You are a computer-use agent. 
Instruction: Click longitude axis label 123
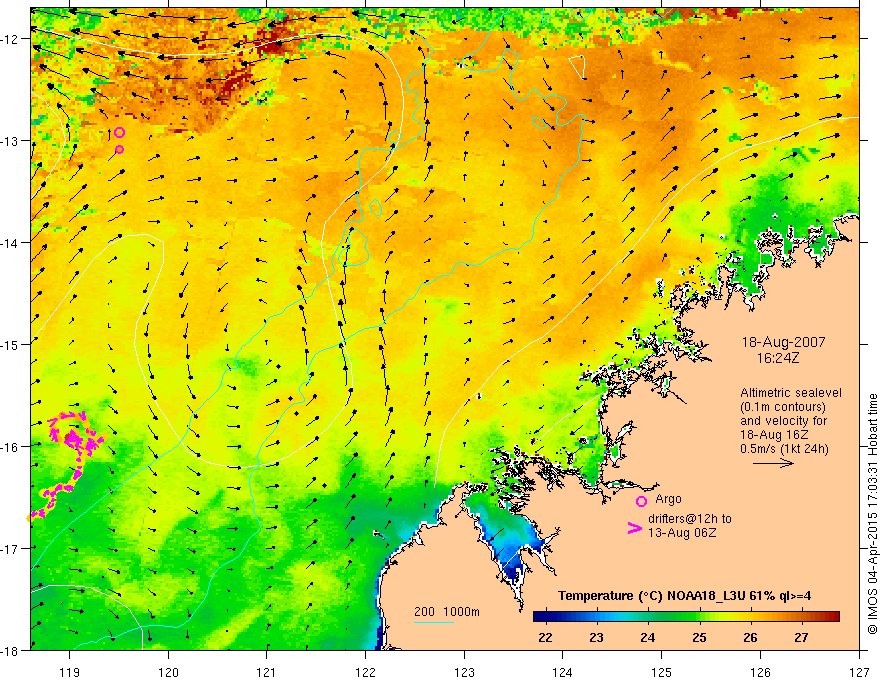[x=464, y=672]
